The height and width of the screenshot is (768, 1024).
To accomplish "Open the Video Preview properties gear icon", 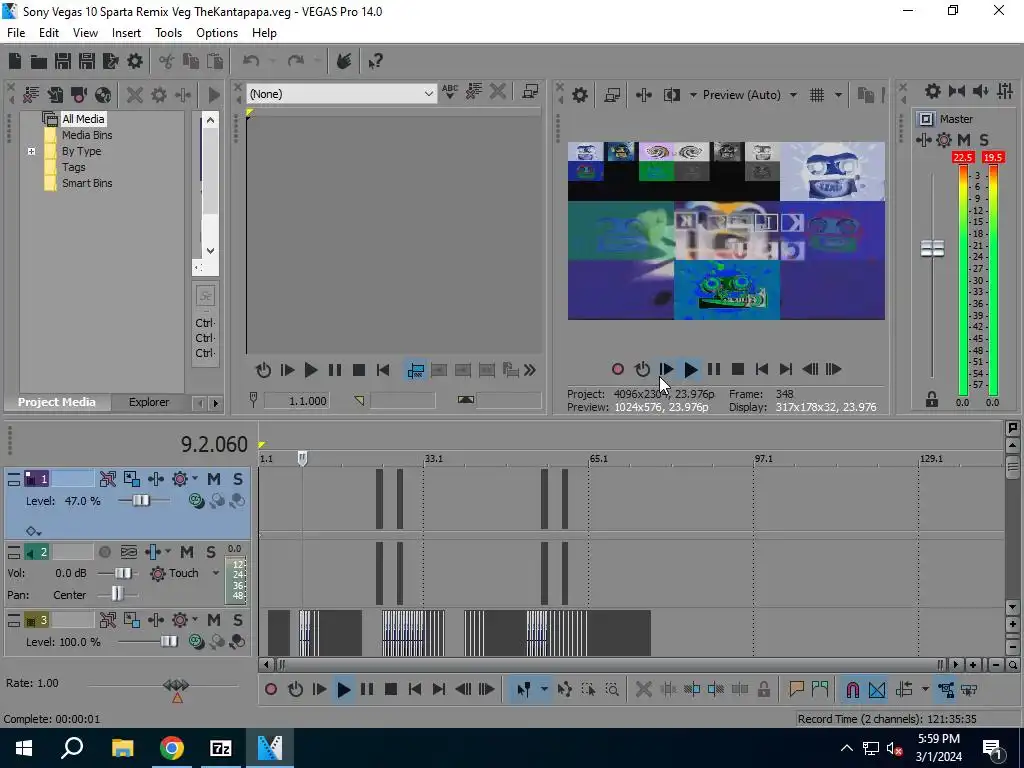I will click(x=579, y=95).
